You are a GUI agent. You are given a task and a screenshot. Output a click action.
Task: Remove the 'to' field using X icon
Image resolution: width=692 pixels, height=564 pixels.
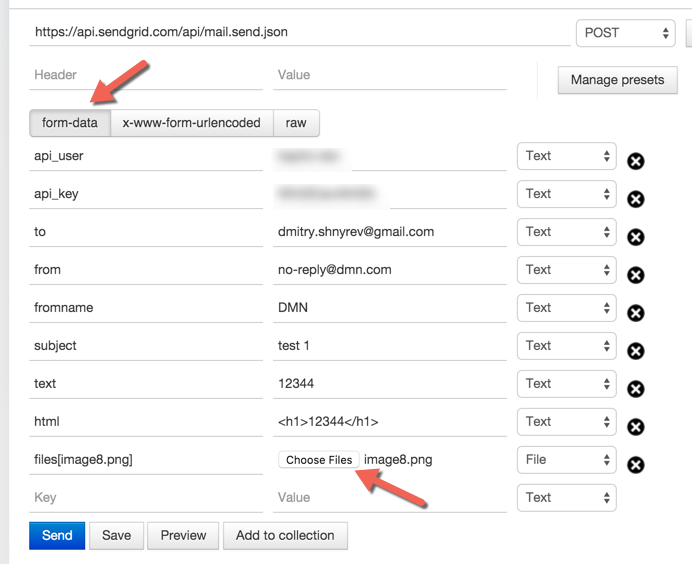point(636,237)
